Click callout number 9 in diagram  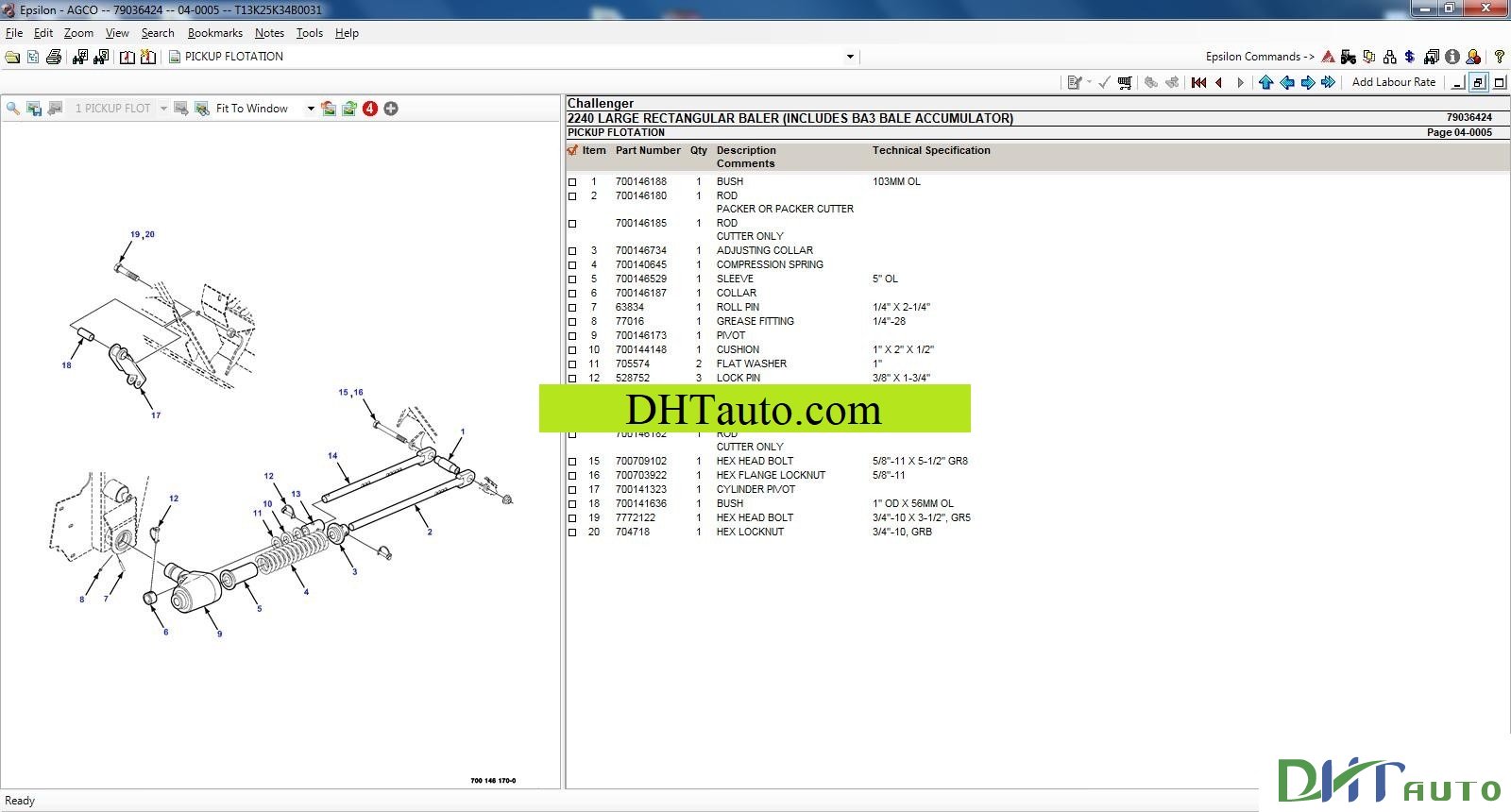click(x=220, y=634)
